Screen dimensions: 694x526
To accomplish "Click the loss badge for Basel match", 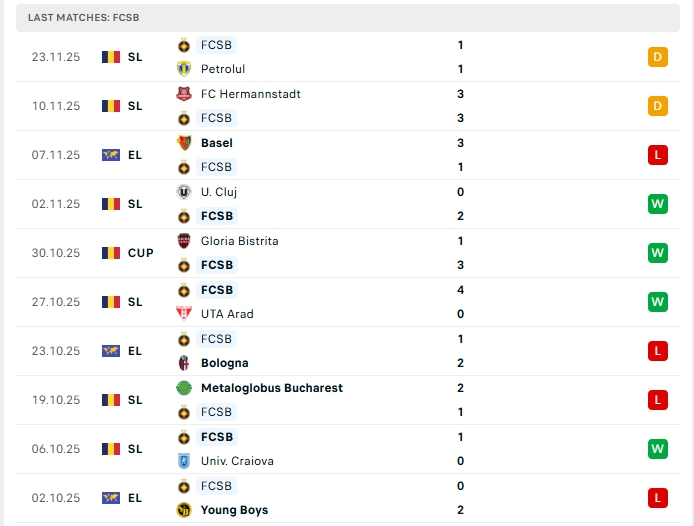I will 657,155.
